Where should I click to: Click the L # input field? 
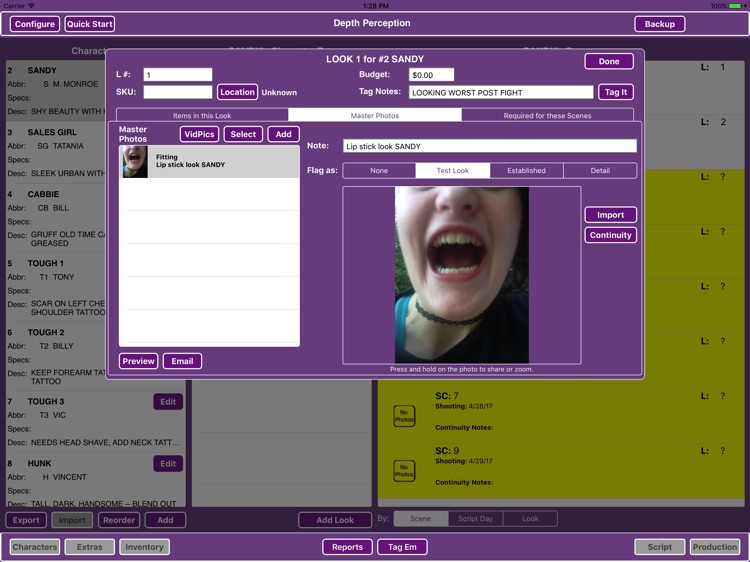(x=177, y=75)
